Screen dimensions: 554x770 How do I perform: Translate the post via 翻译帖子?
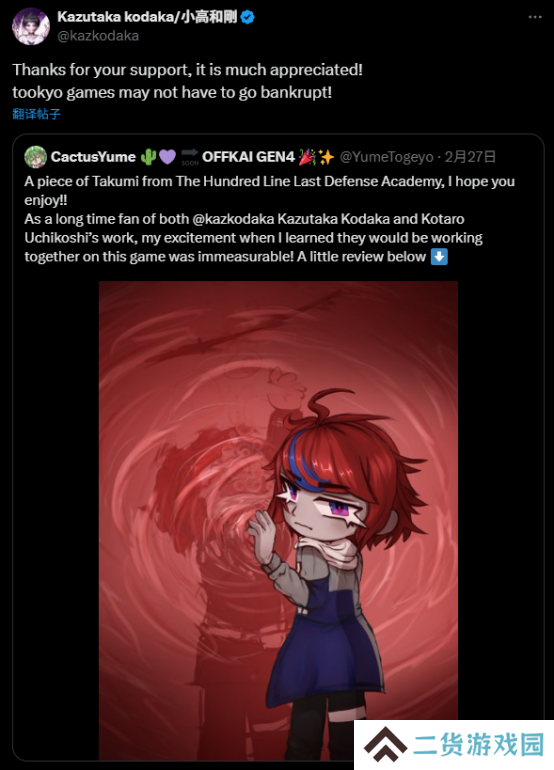pos(36,114)
